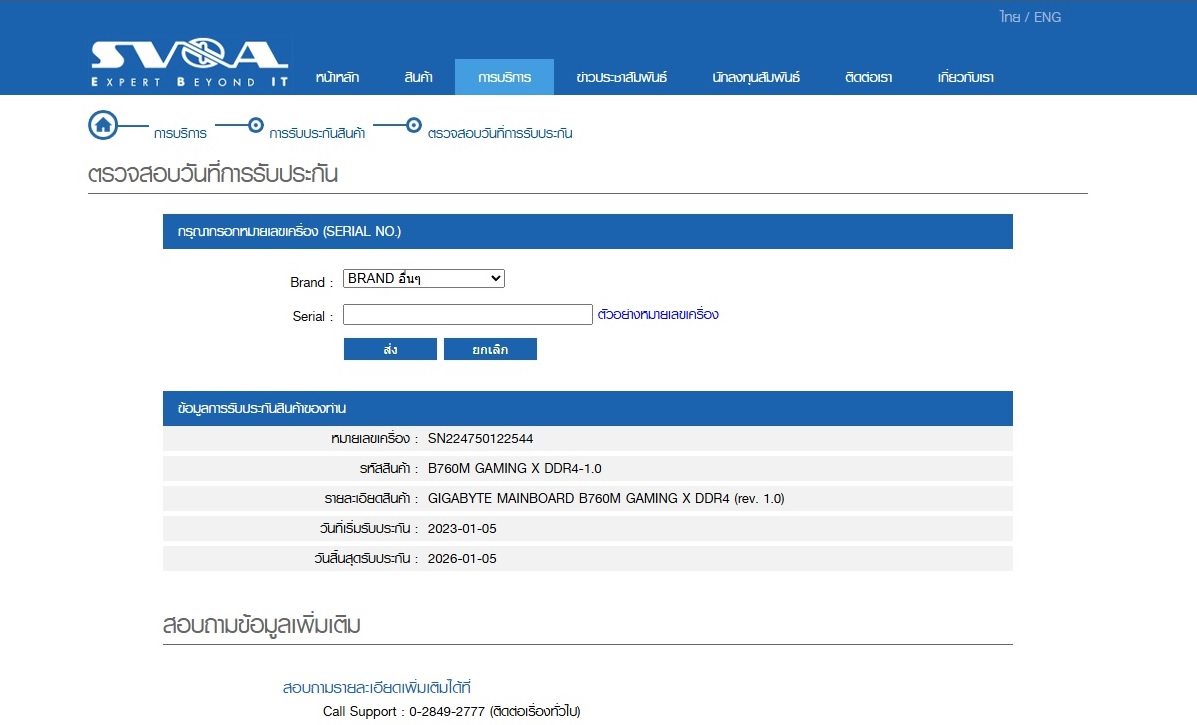The image size is (1197, 725).
Task: Click the รหัสสินค้า field label
Action: [389, 469]
